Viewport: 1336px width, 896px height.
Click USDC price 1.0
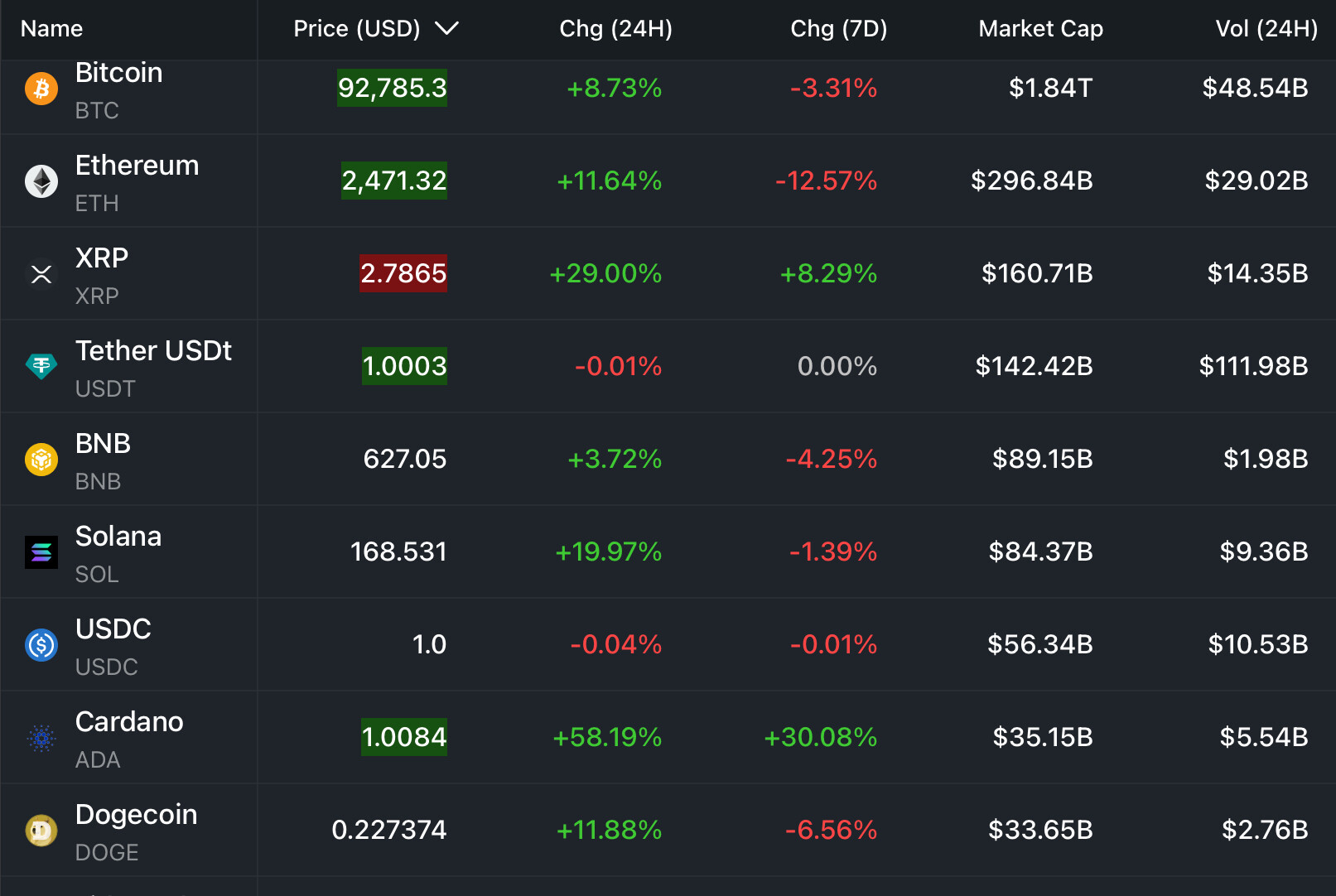coord(429,644)
